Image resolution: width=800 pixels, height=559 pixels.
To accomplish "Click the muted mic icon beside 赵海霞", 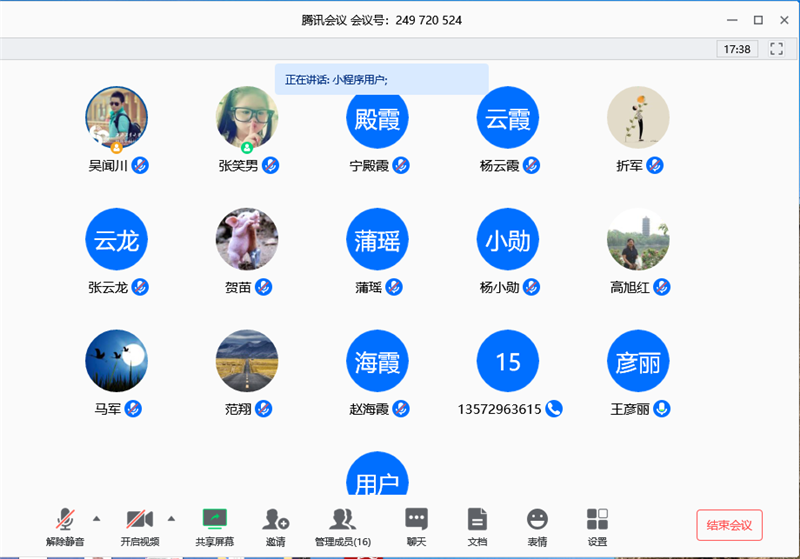I will pos(401,409).
